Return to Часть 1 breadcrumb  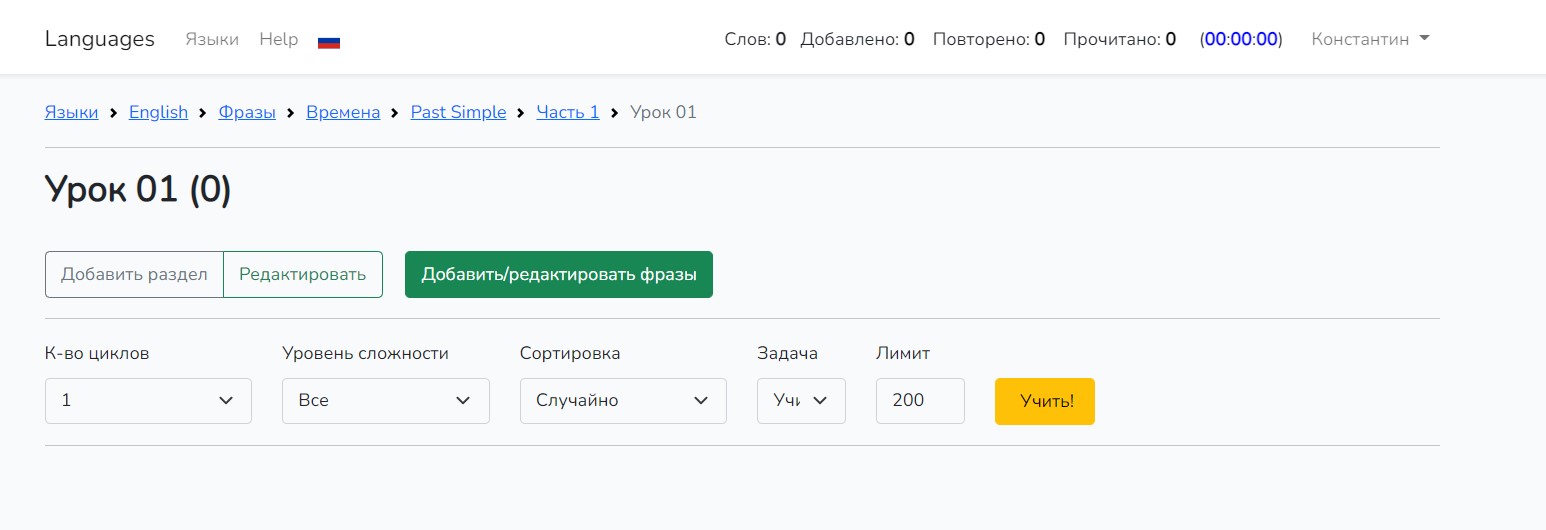[x=568, y=112]
